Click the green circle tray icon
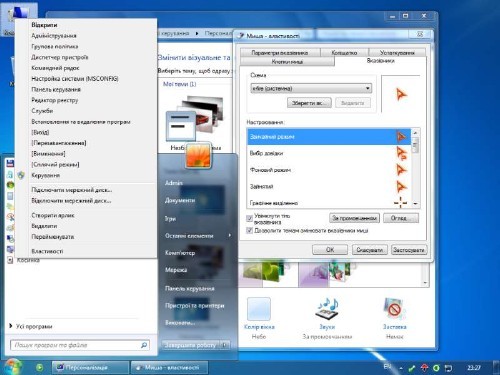This screenshot has width=500, height=375. (x=436, y=368)
